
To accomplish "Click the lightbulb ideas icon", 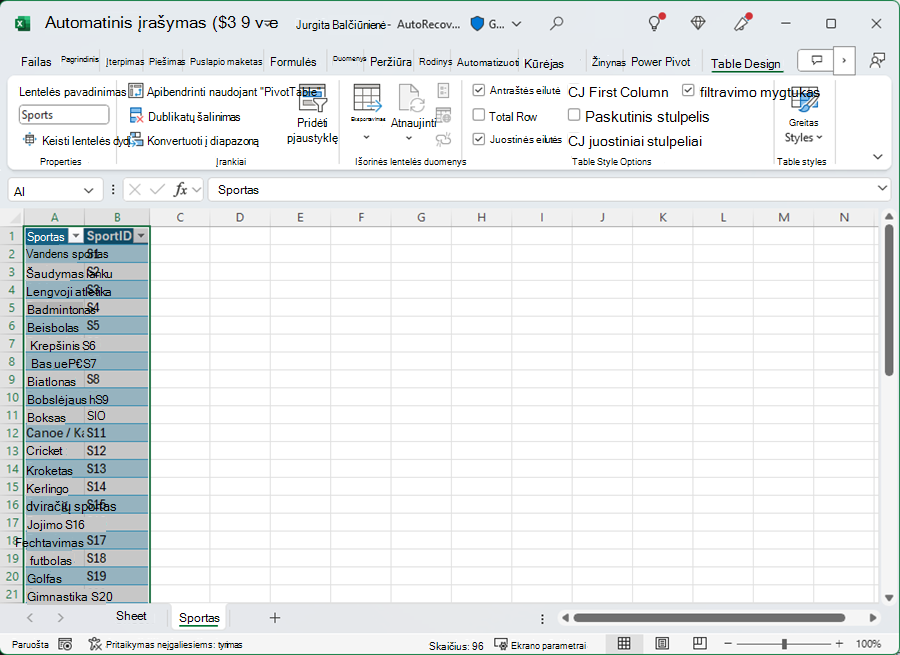I will (655, 23).
